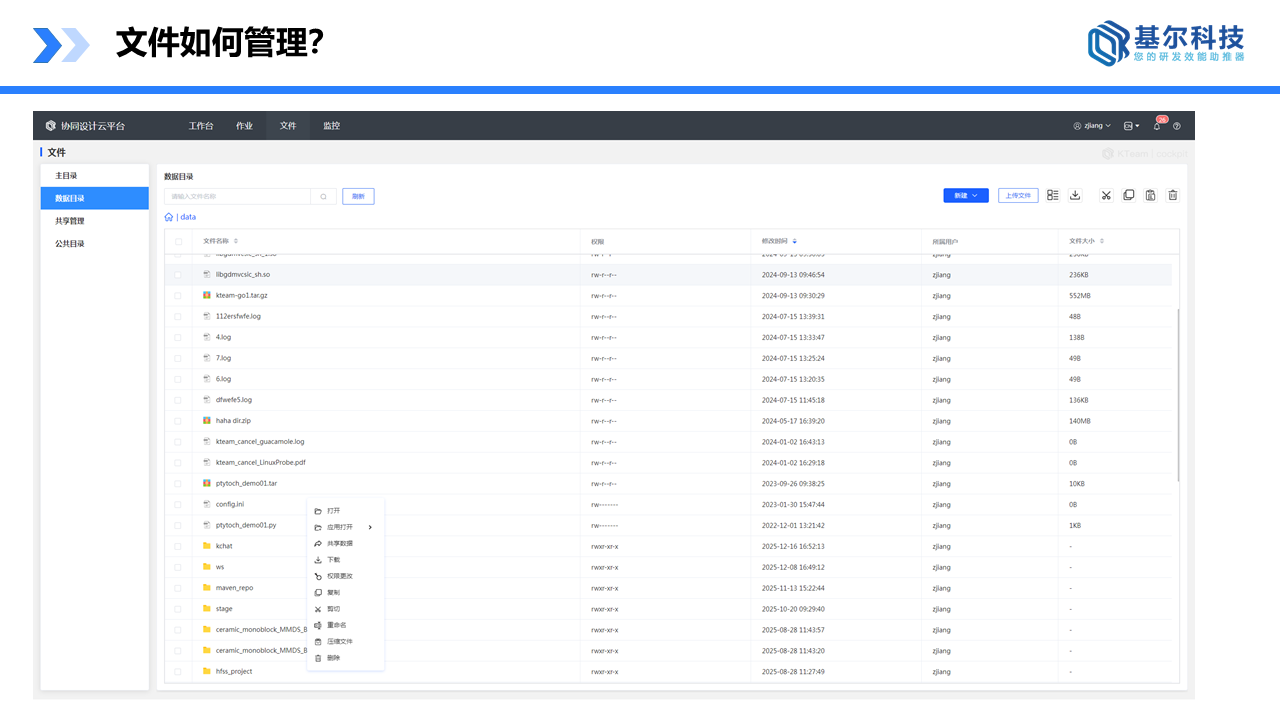Image resolution: width=1280 pixels, height=720 pixels.
Task: Open notifications via the bell icon
Action: click(x=1157, y=126)
